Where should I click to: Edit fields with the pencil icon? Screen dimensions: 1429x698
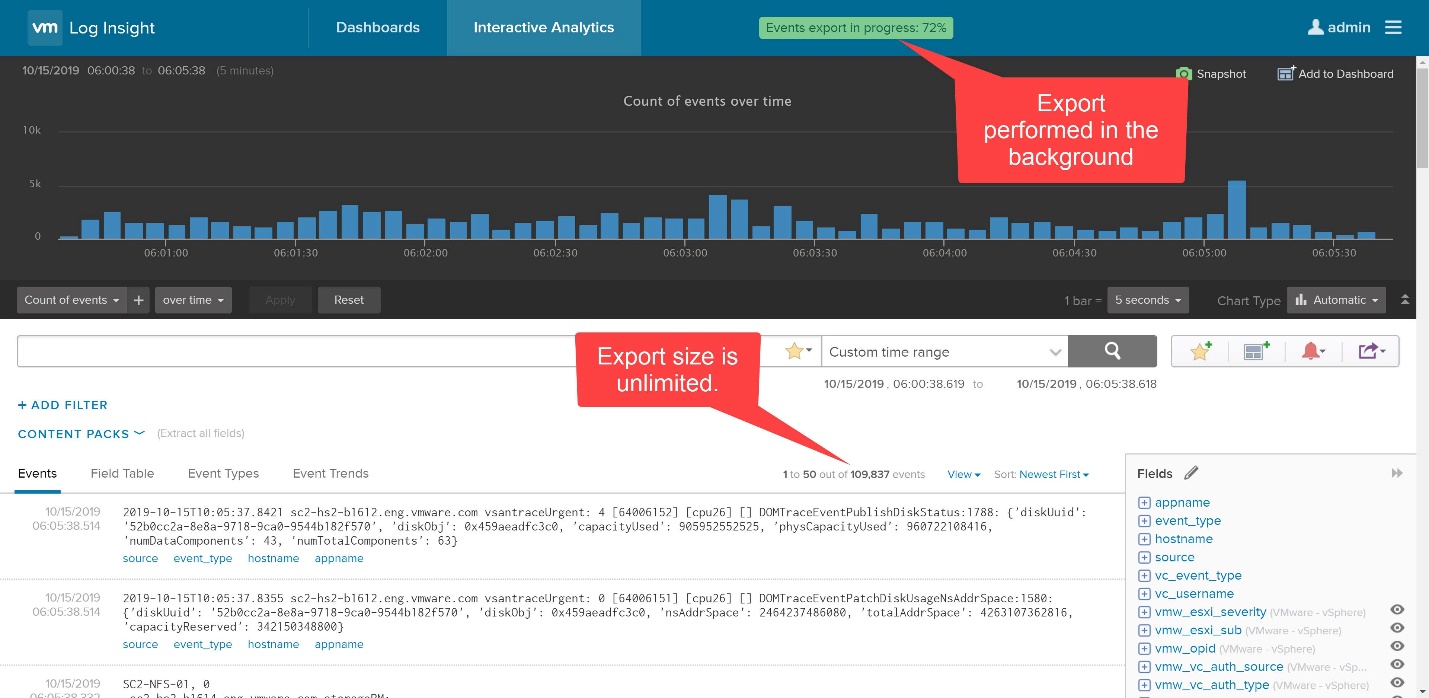pyautogui.click(x=1191, y=473)
